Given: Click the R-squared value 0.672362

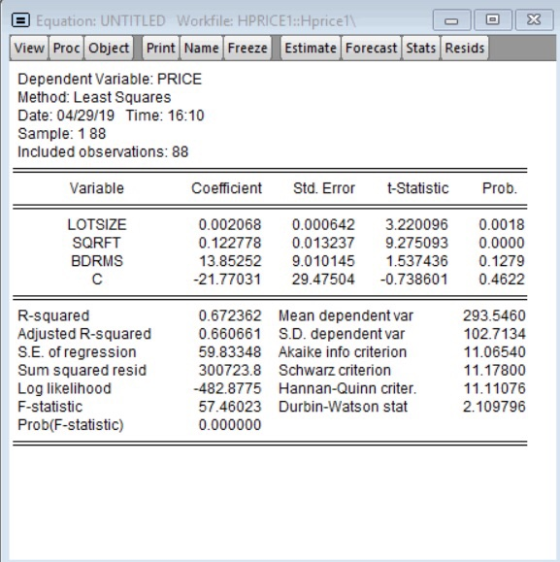Looking at the screenshot, I should [x=230, y=316].
